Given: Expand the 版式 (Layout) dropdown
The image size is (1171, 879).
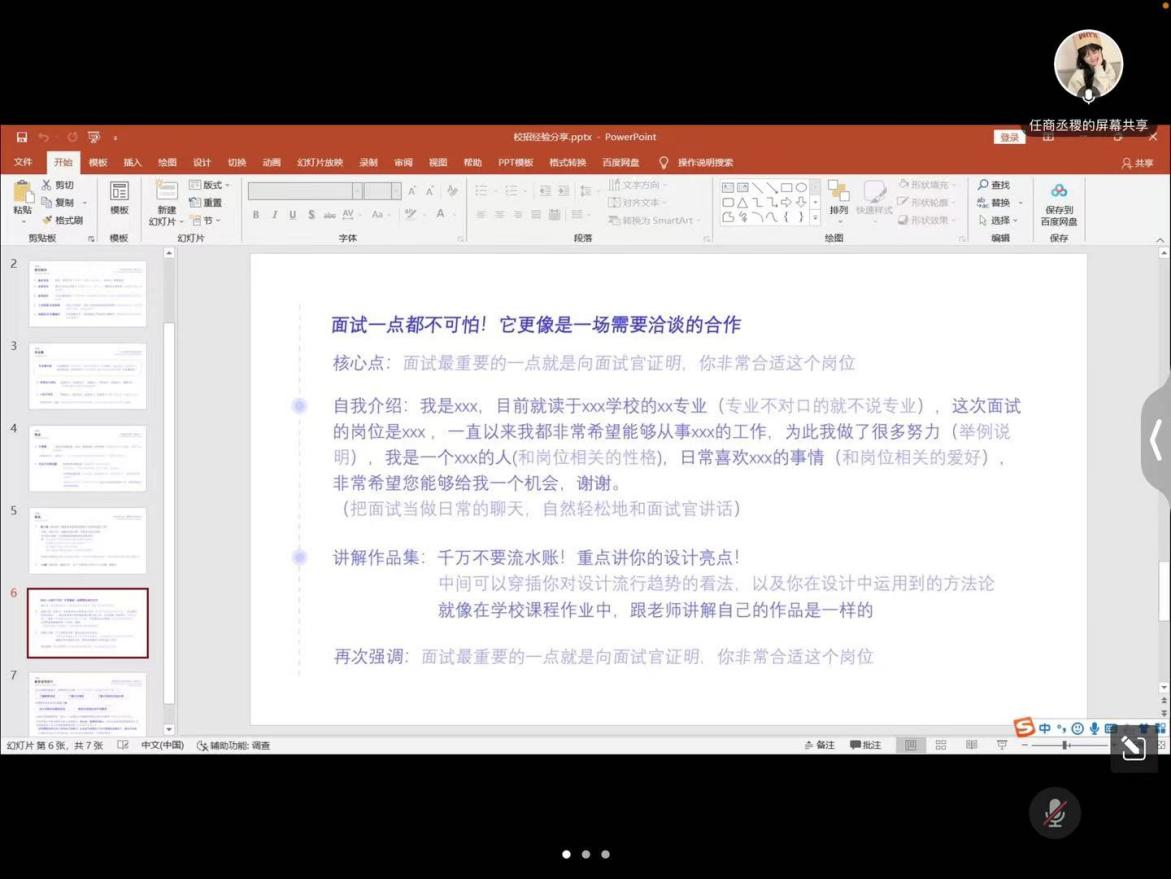Looking at the screenshot, I should pos(210,185).
